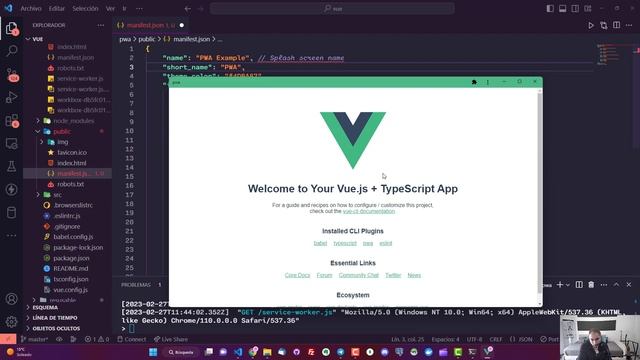This screenshot has height=360, width=640.
Task: Open the extensions puzzle icon in PWA window
Action: (x=474, y=82)
